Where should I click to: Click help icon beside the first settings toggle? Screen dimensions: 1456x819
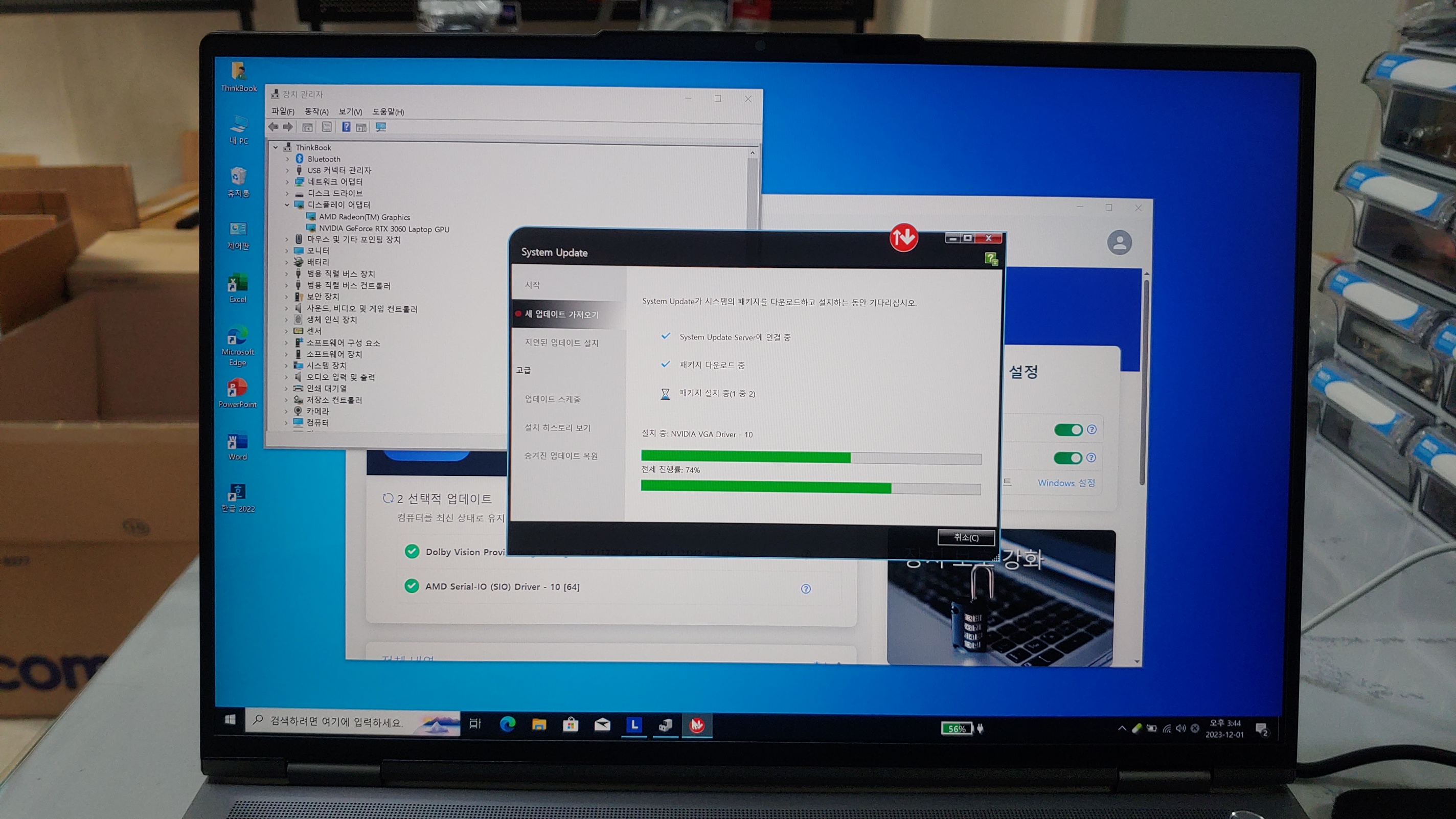coord(1091,429)
